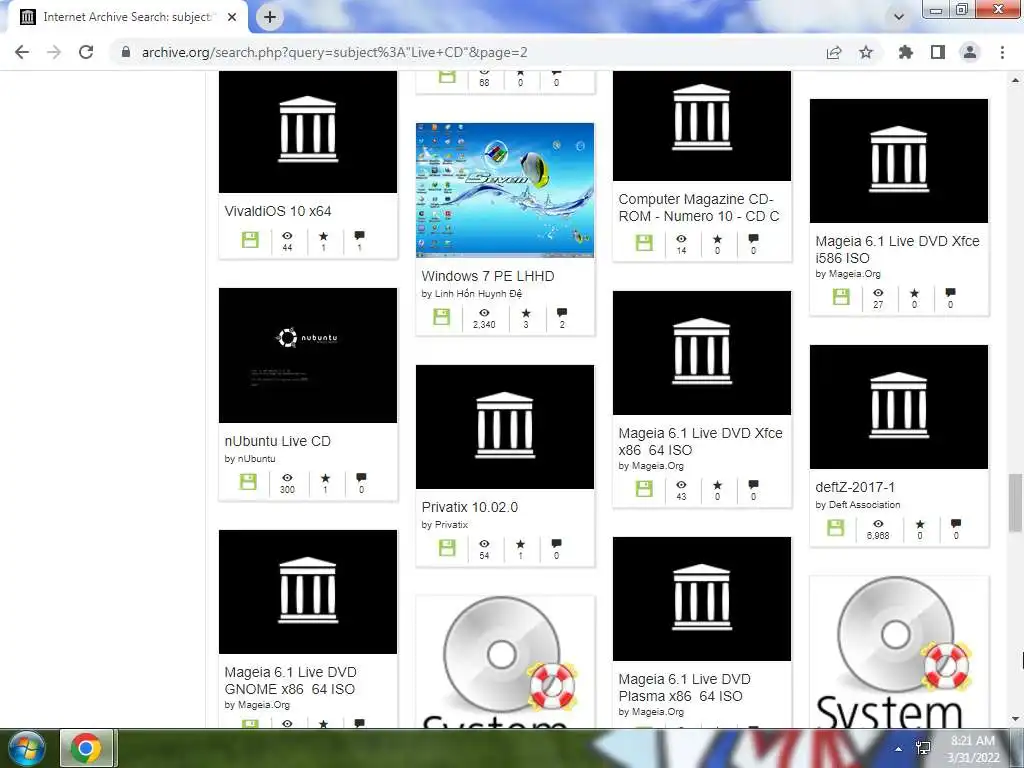Click the page vertical scrollbar thumb

(x=1016, y=503)
